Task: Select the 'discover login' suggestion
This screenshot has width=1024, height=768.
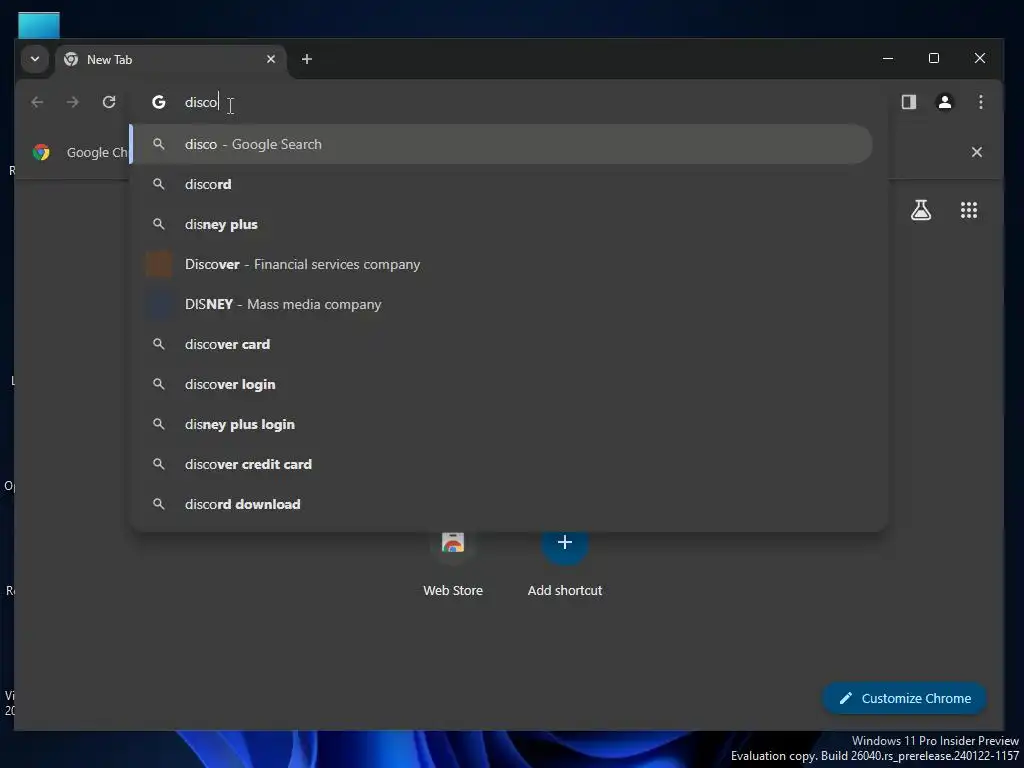Action: click(502, 385)
